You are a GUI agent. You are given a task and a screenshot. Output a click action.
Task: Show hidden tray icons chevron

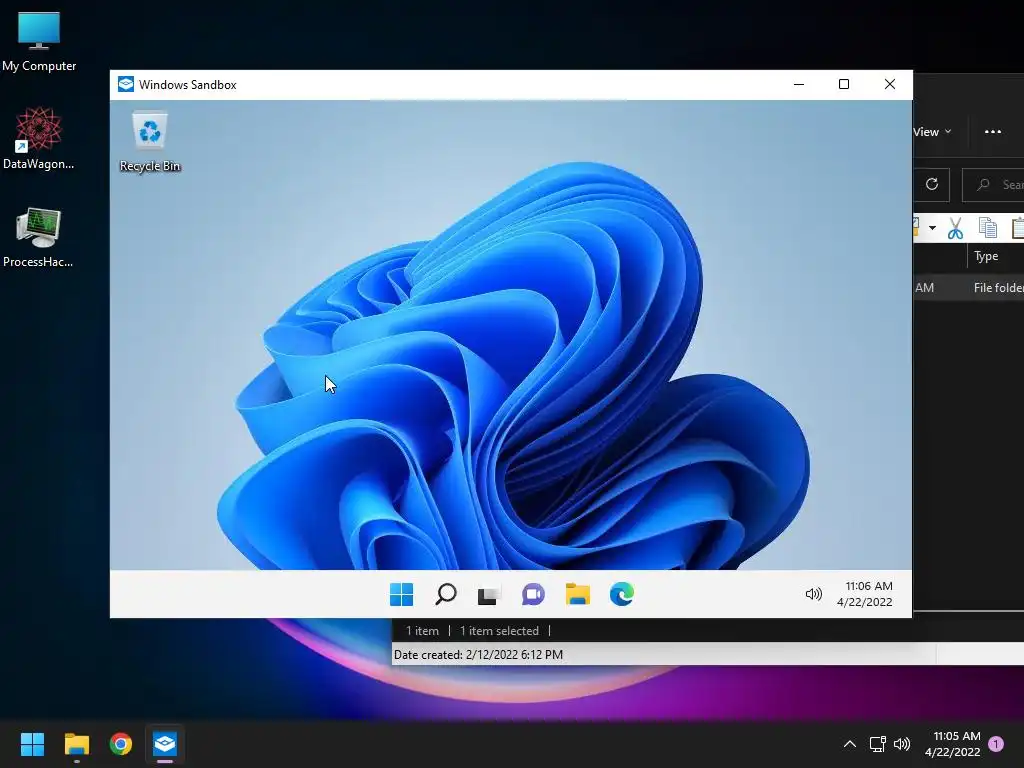pos(850,744)
